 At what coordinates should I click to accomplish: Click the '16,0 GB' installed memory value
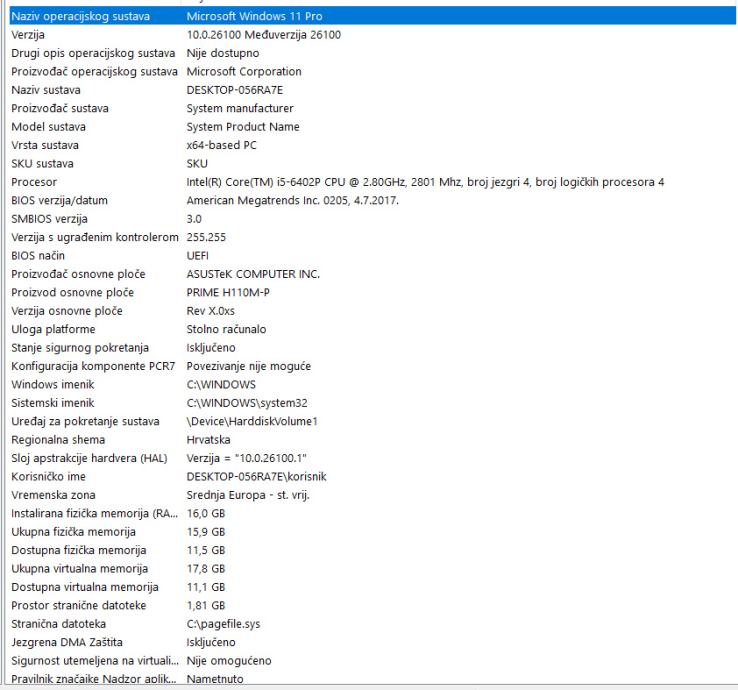(206, 513)
